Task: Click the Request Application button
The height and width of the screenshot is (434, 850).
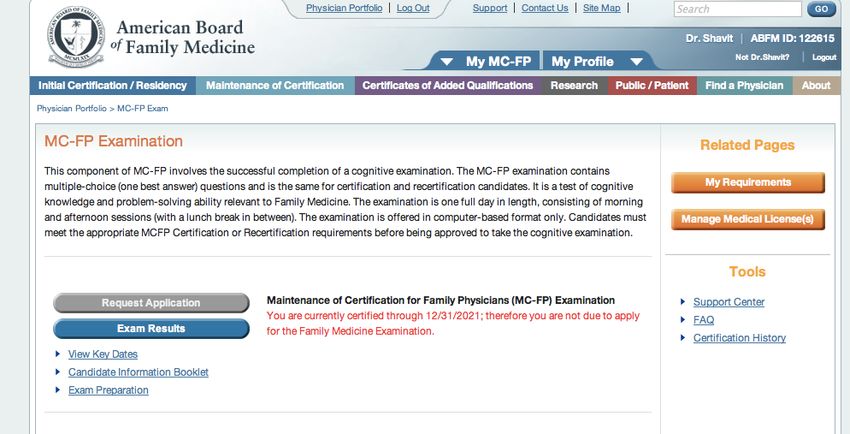Action: pyautogui.click(x=151, y=303)
